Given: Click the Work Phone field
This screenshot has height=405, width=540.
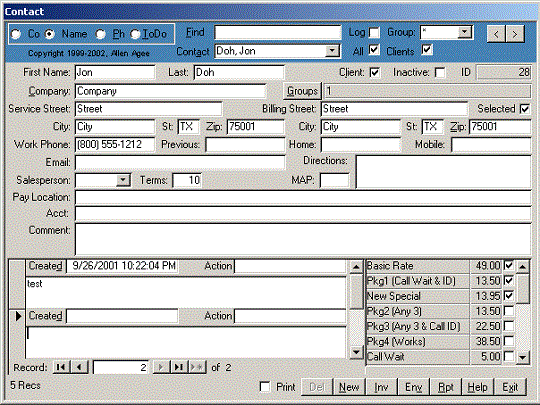Looking at the screenshot, I should (x=115, y=145).
